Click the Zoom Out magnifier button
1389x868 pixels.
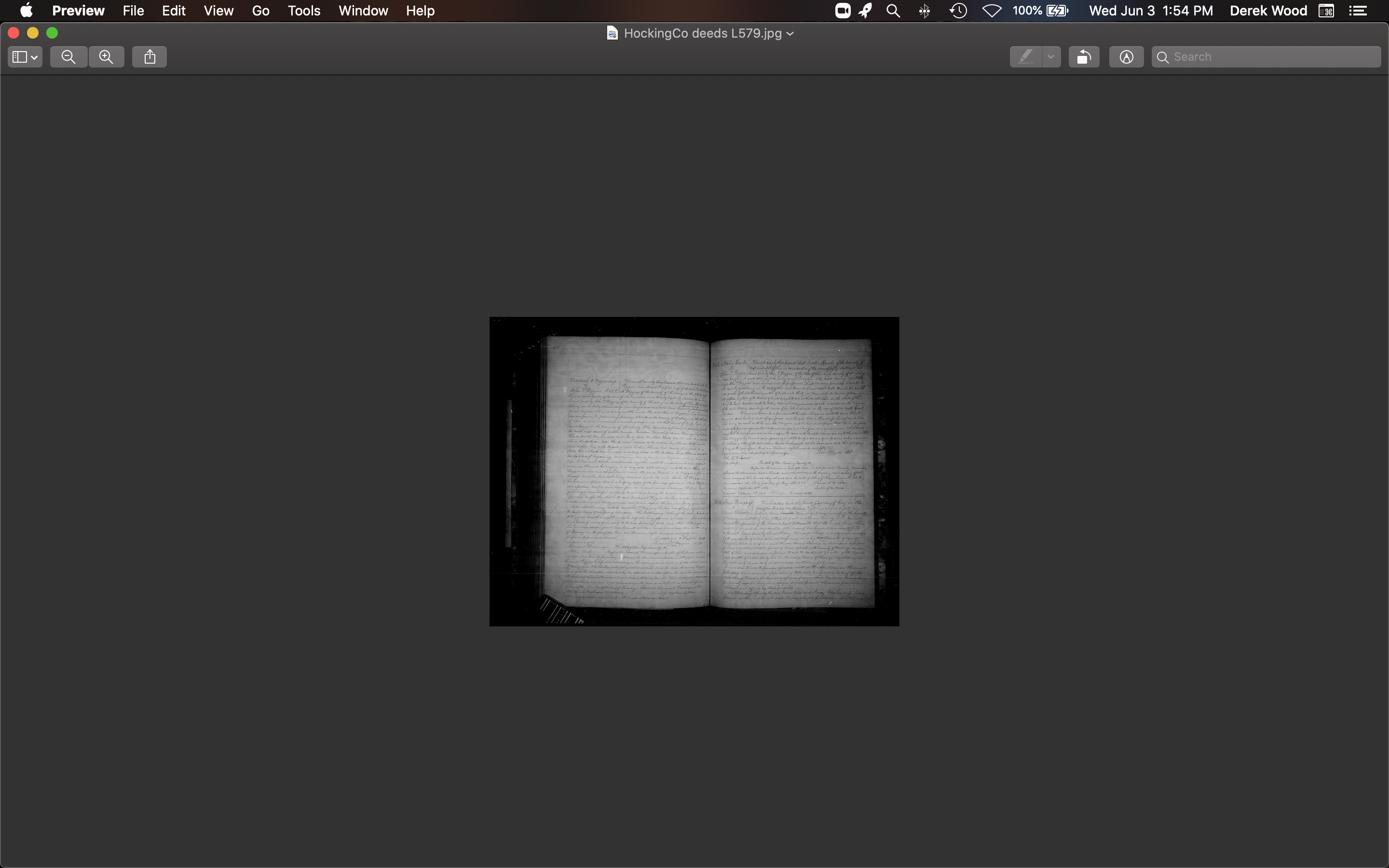pos(68,57)
